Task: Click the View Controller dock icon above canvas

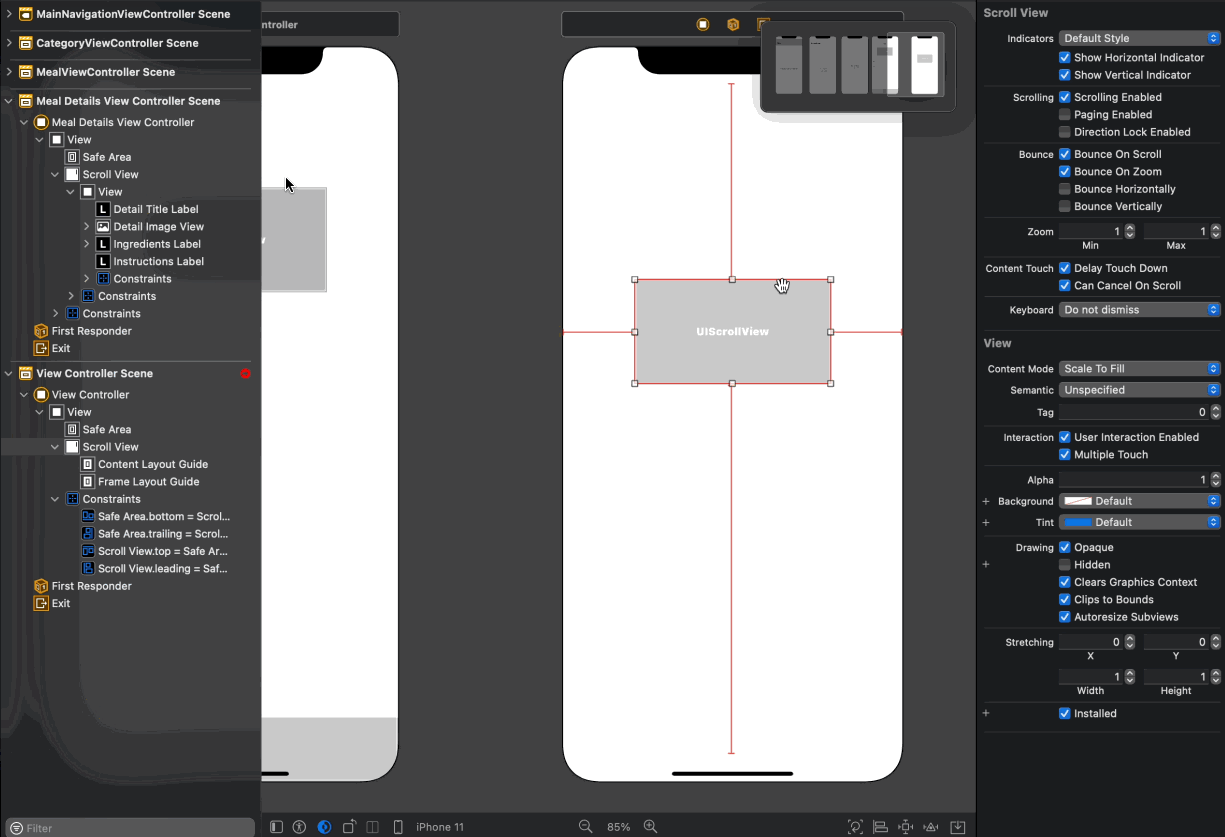Action: pos(703,24)
